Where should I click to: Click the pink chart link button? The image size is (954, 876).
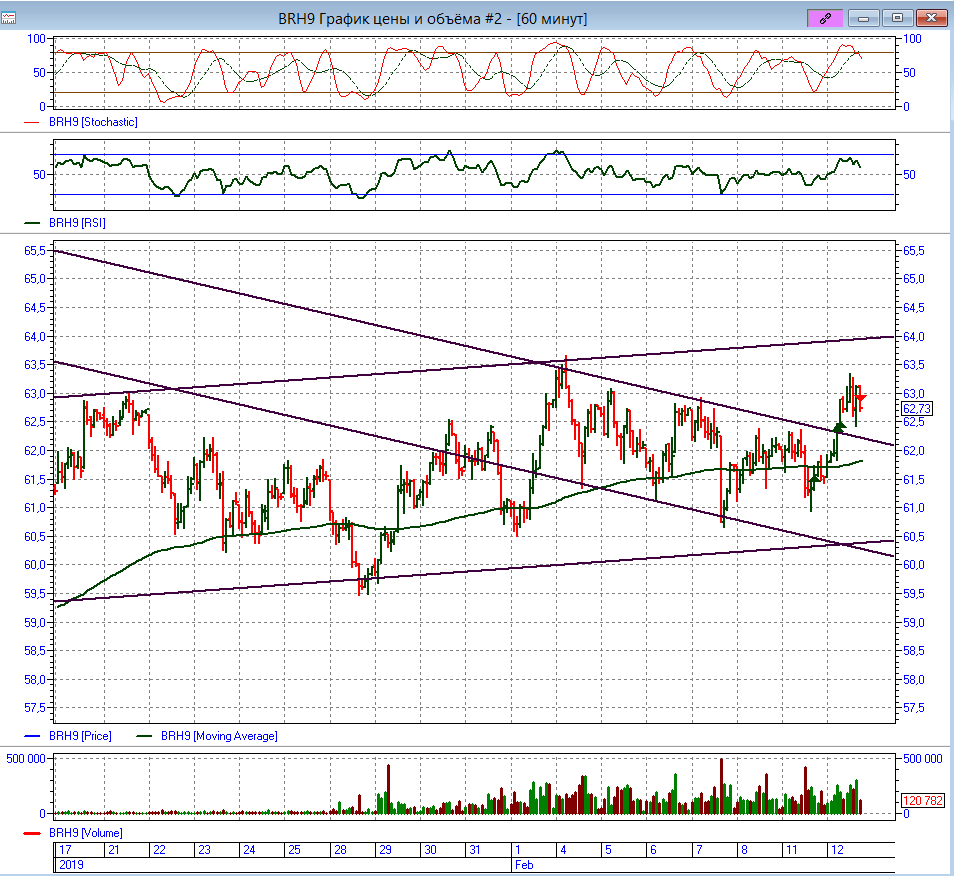pos(826,18)
